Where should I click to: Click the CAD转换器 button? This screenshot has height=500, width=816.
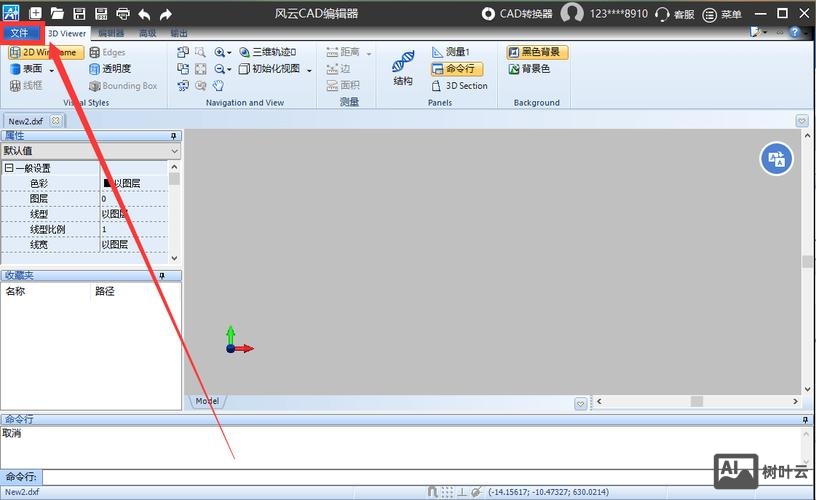[516, 14]
